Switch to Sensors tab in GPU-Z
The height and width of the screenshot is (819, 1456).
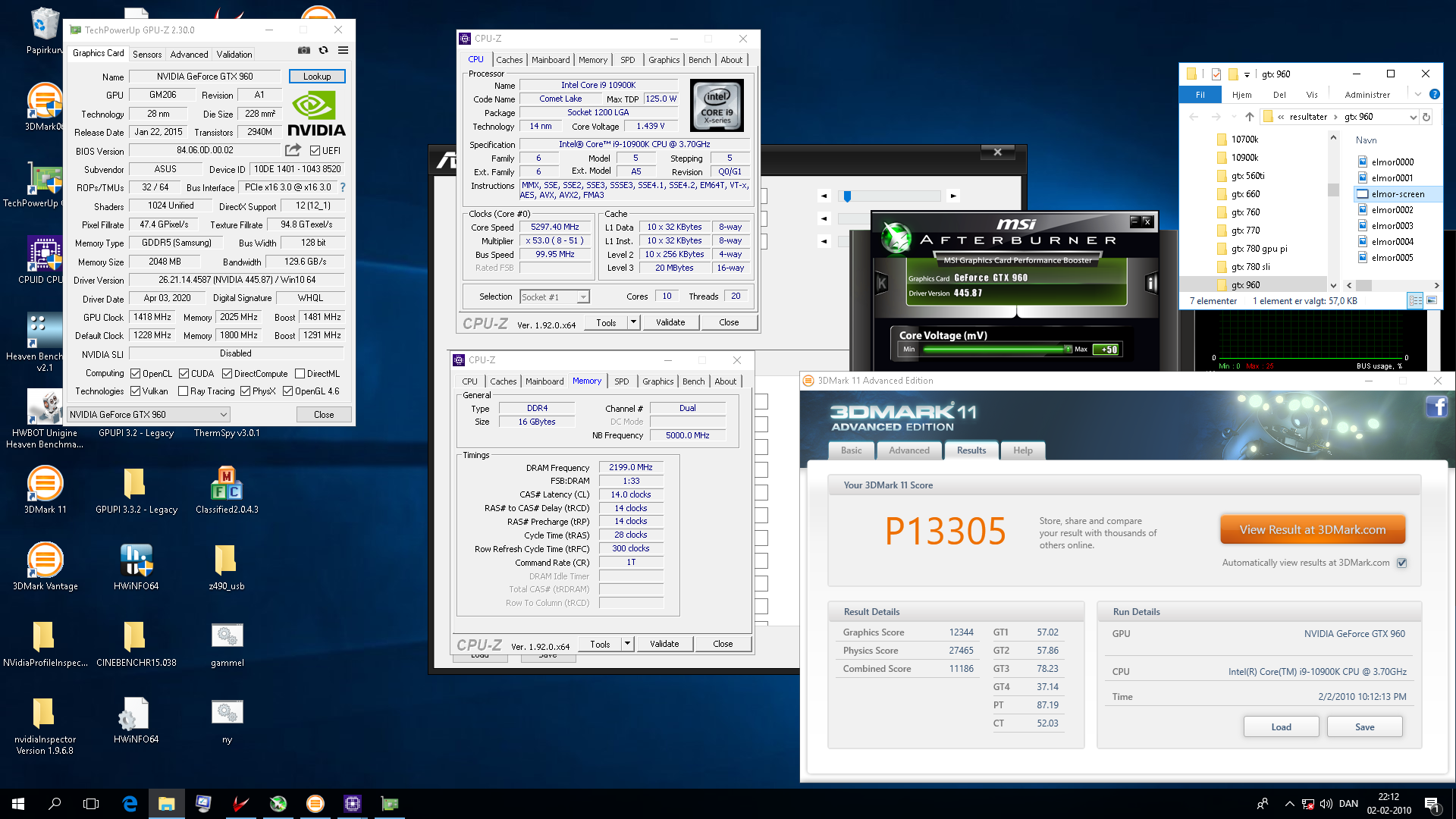pyautogui.click(x=147, y=54)
